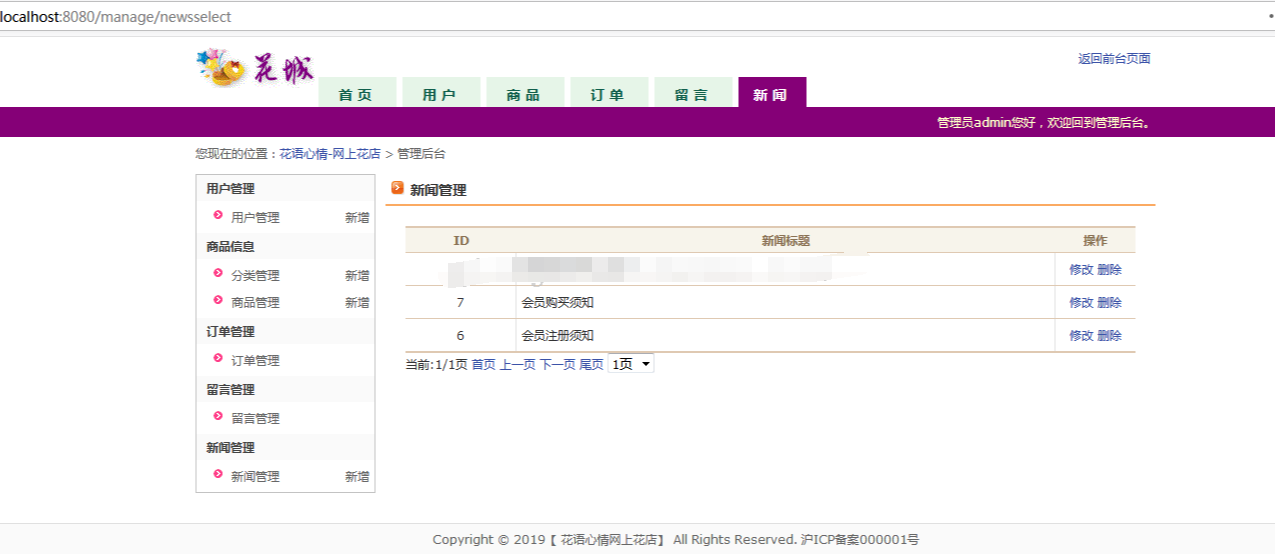
Task: Open 分类管理 in the sidebar
Action: [x=255, y=275]
